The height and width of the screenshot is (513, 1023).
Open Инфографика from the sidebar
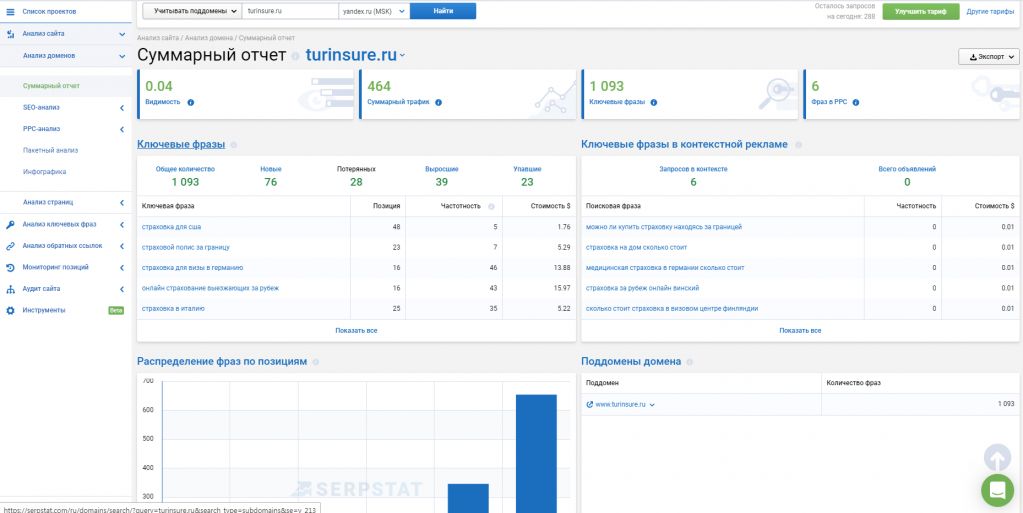[x=44, y=171]
